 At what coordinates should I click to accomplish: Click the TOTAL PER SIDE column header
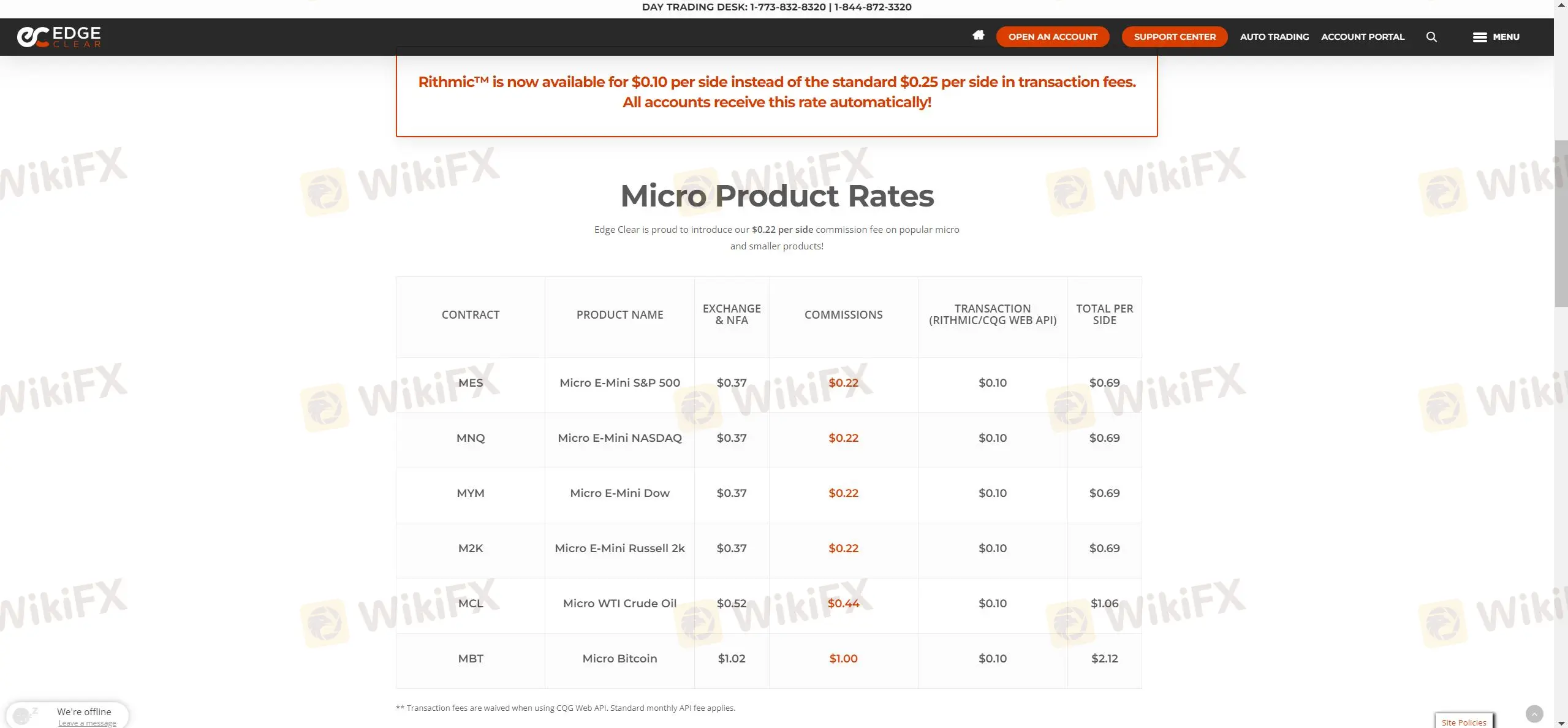(1104, 315)
